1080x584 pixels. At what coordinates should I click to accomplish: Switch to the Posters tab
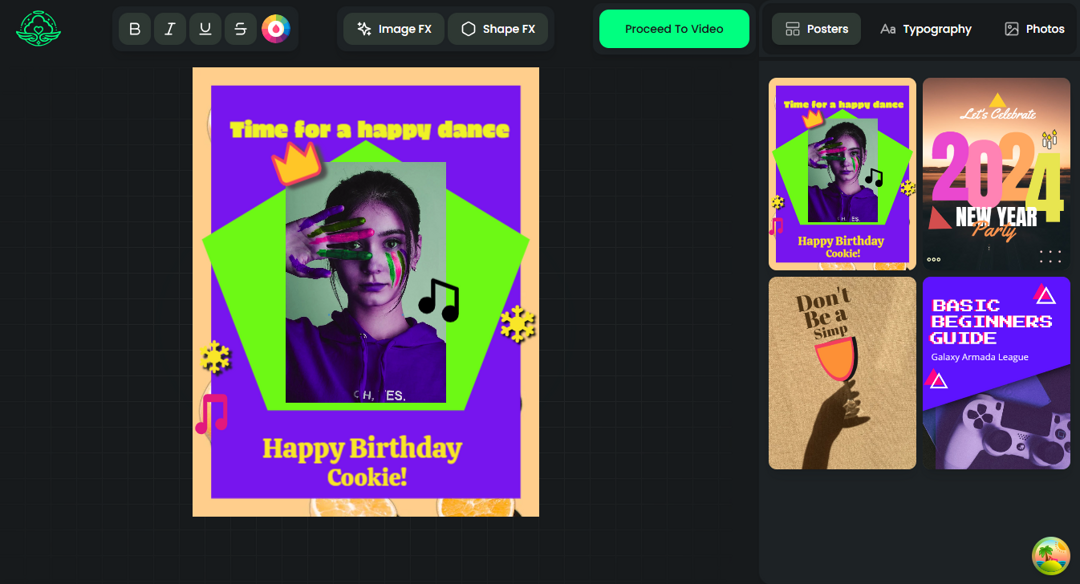pyautogui.click(x=817, y=29)
